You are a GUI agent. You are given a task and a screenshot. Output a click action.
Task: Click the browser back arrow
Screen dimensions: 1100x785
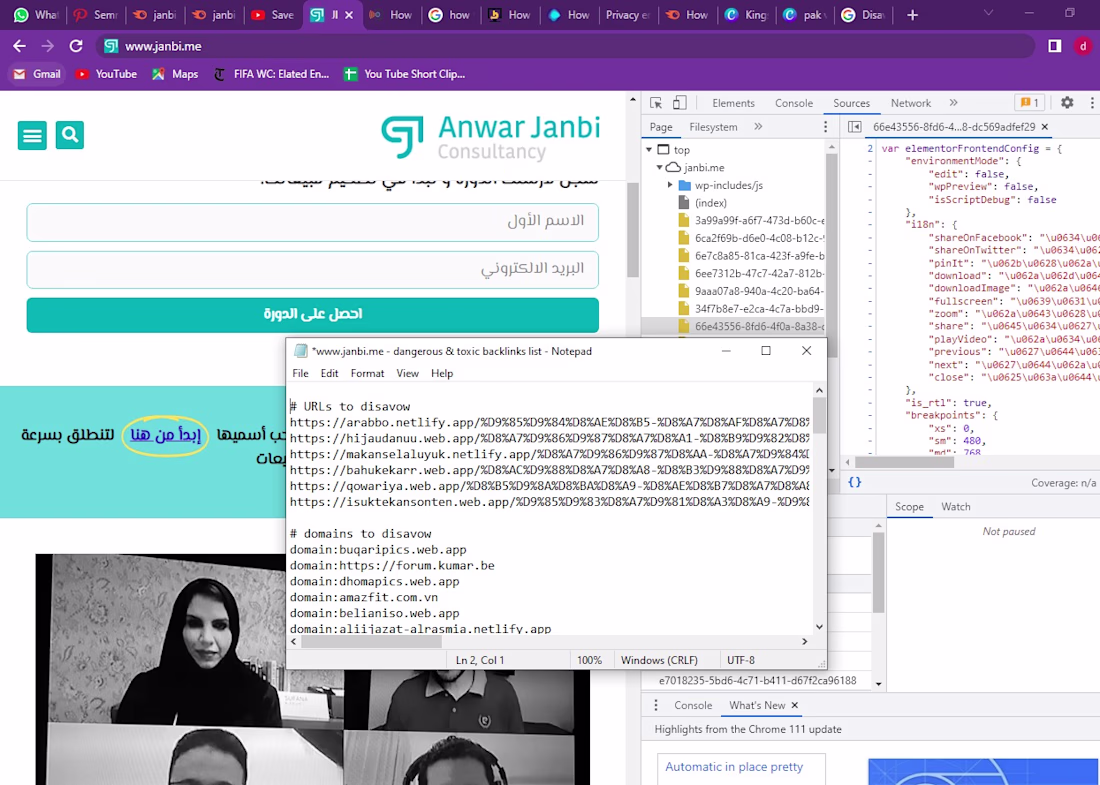coord(19,46)
